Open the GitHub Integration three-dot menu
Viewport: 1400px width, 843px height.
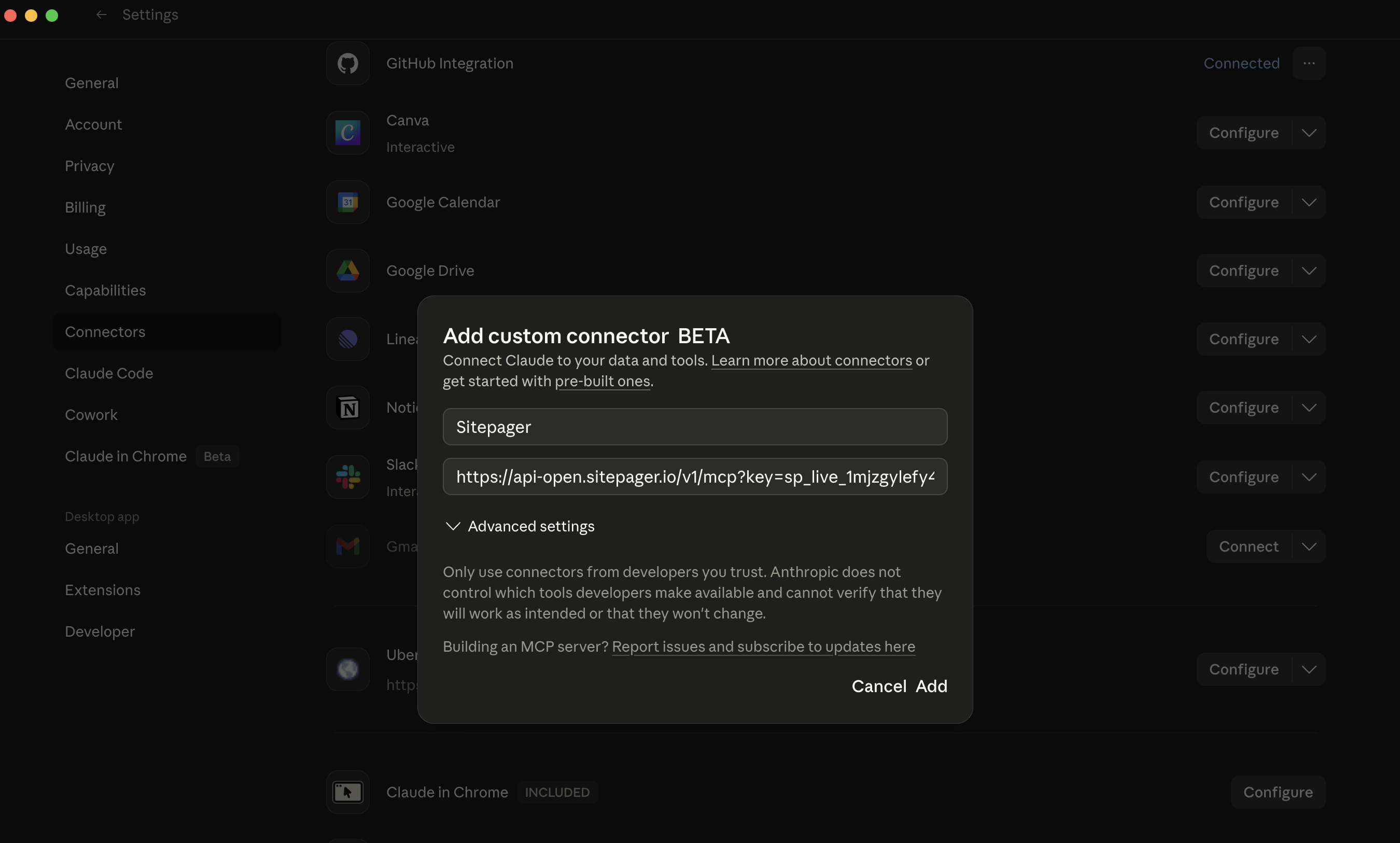(1309, 63)
